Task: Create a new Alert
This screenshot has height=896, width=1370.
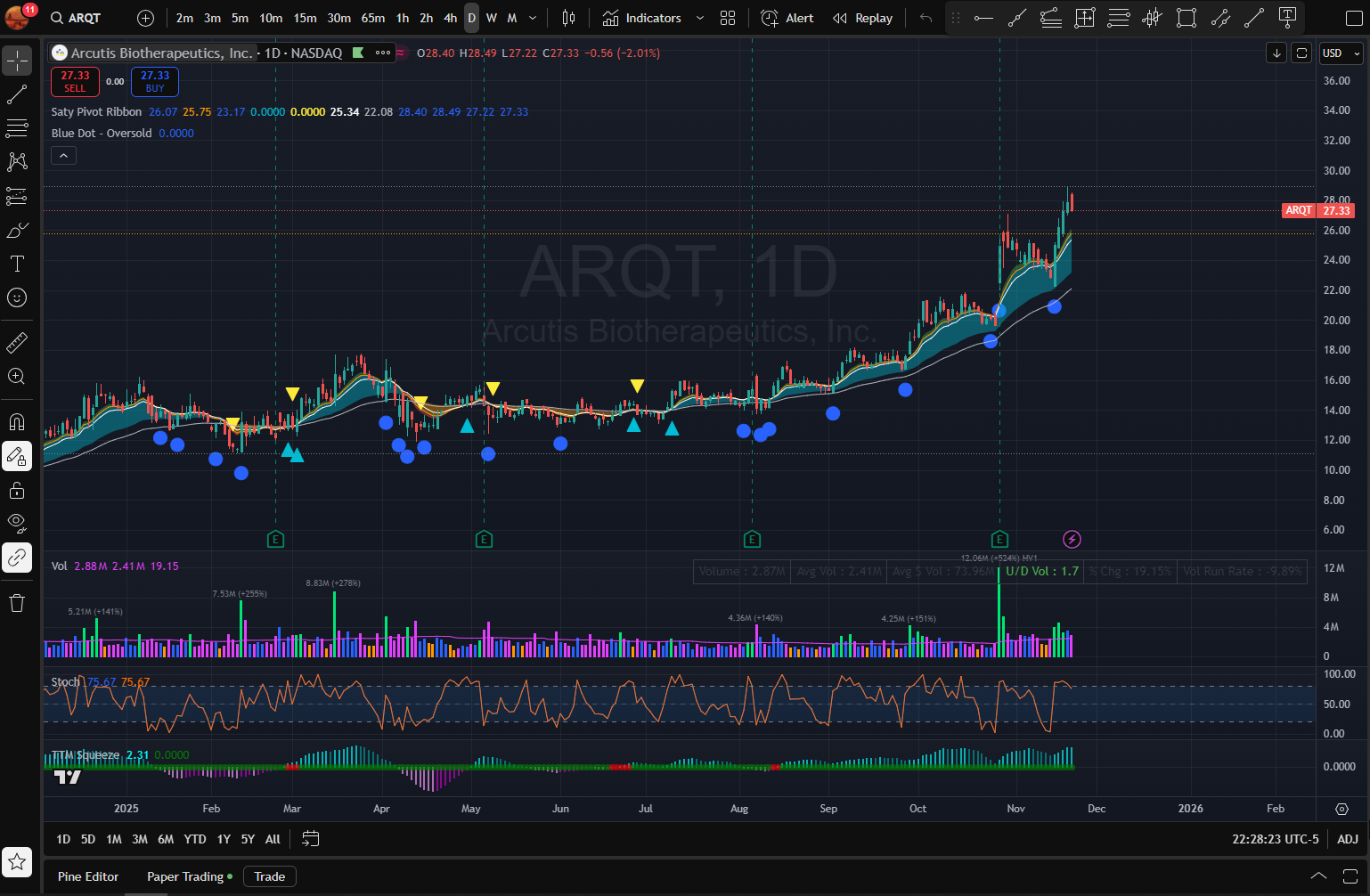Action: pos(787,18)
